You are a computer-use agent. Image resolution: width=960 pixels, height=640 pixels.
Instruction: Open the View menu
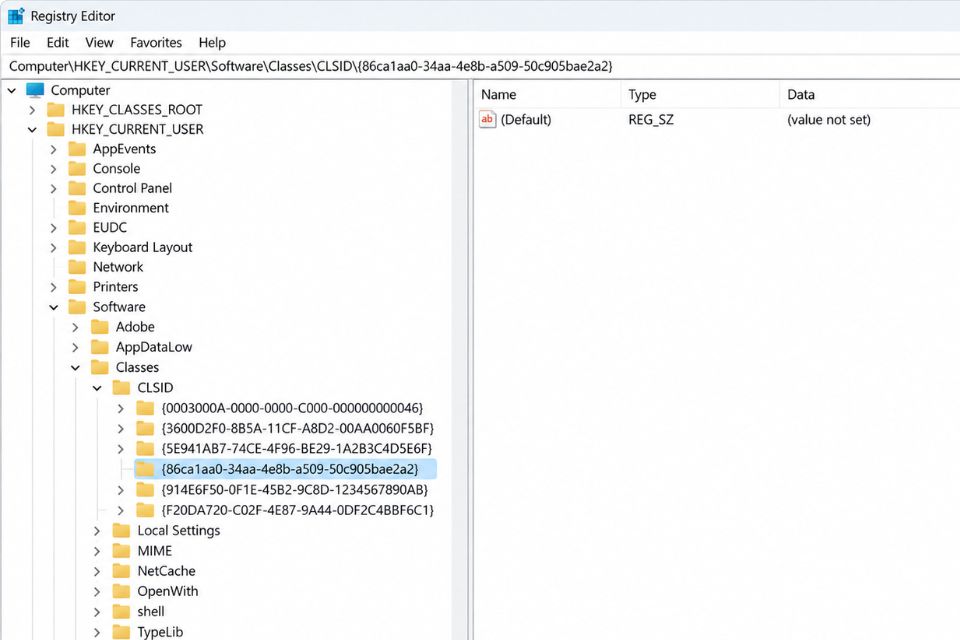point(99,43)
